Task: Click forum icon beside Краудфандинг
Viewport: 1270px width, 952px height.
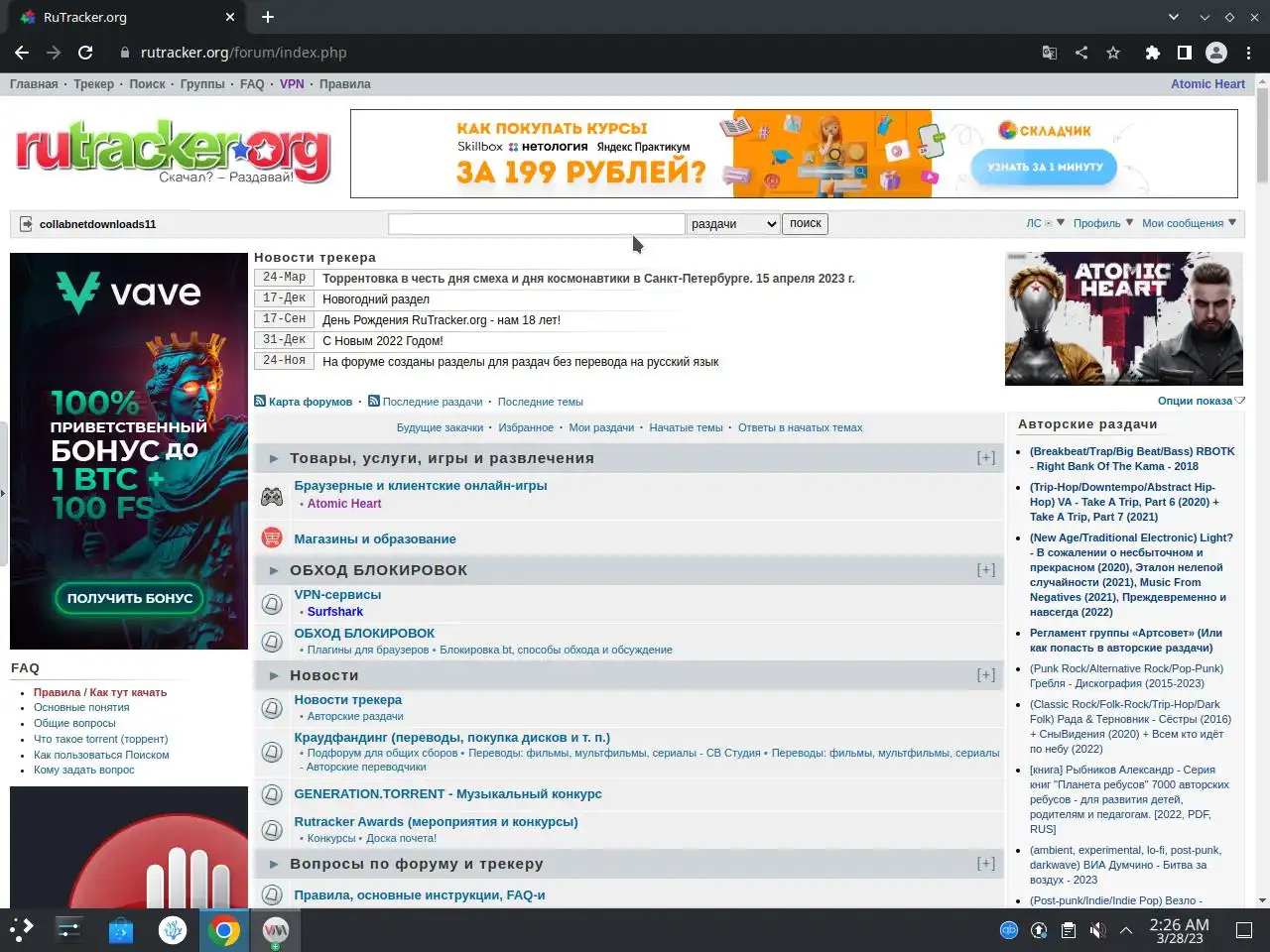Action: (272, 752)
